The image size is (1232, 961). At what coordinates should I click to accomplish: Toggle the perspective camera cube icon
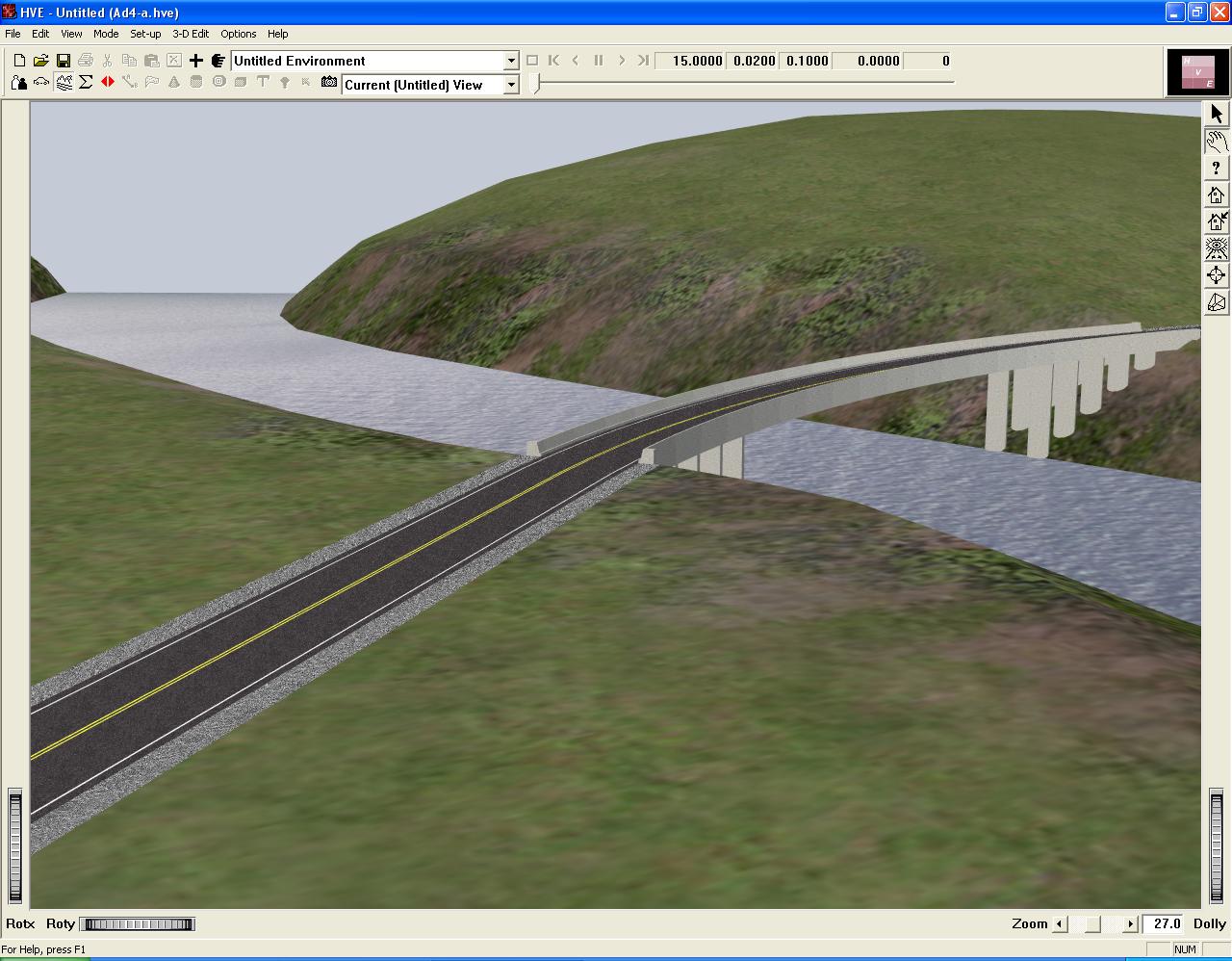1217,302
